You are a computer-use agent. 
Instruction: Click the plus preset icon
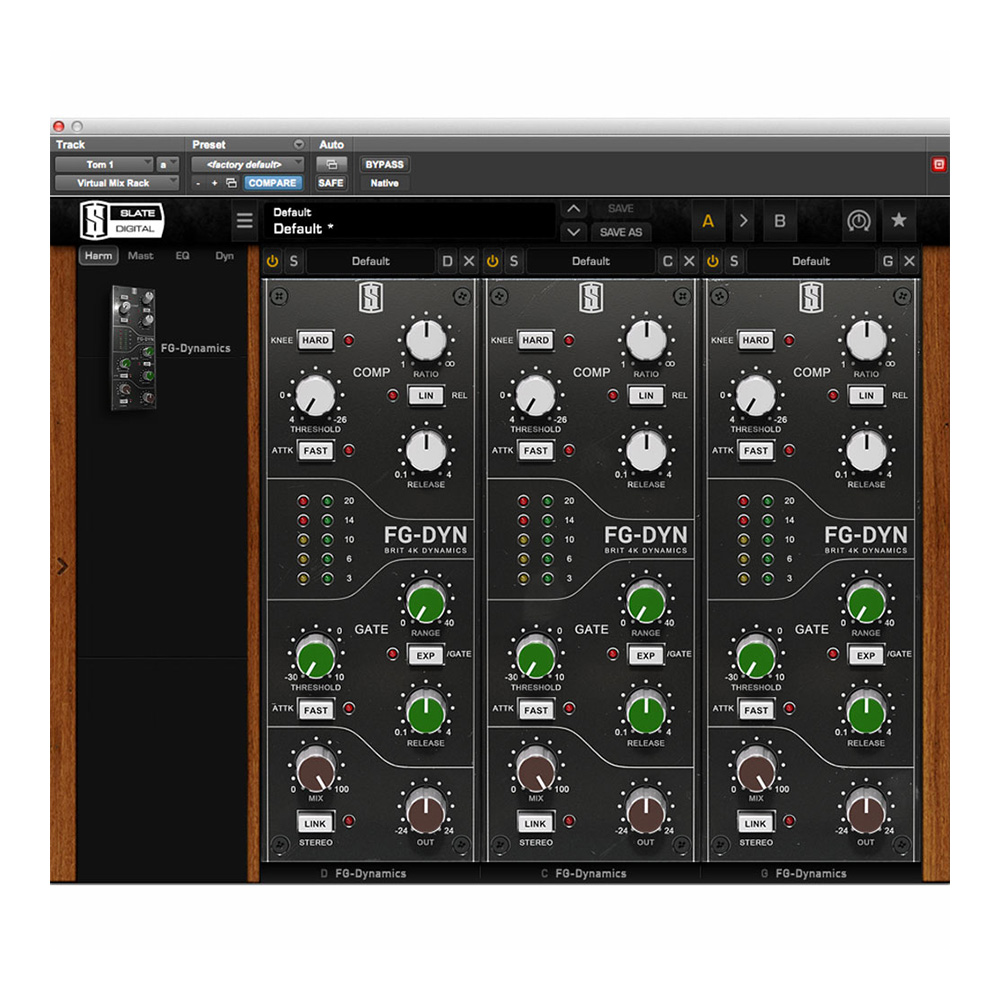pyautogui.click(x=214, y=183)
